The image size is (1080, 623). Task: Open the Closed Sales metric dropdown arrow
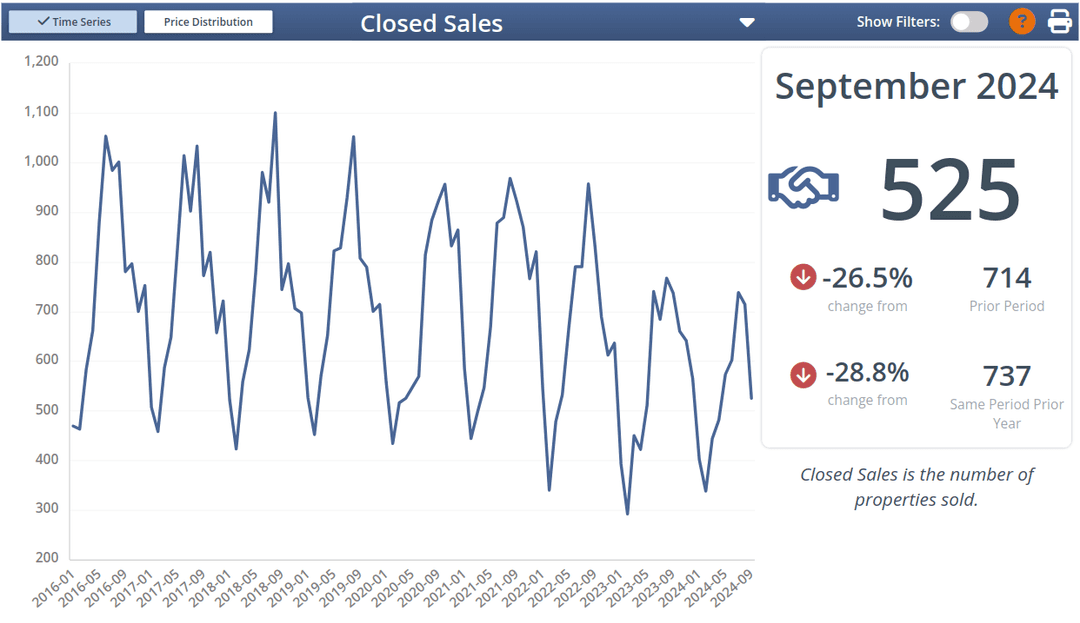[x=746, y=21]
